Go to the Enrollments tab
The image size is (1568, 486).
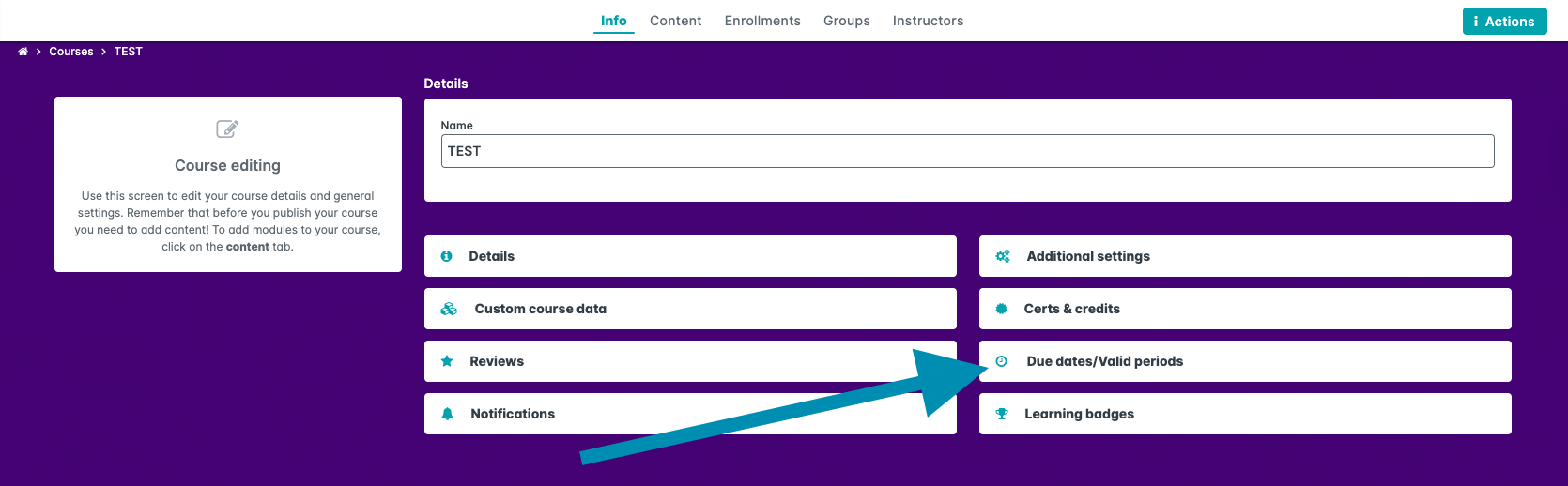coord(762,21)
